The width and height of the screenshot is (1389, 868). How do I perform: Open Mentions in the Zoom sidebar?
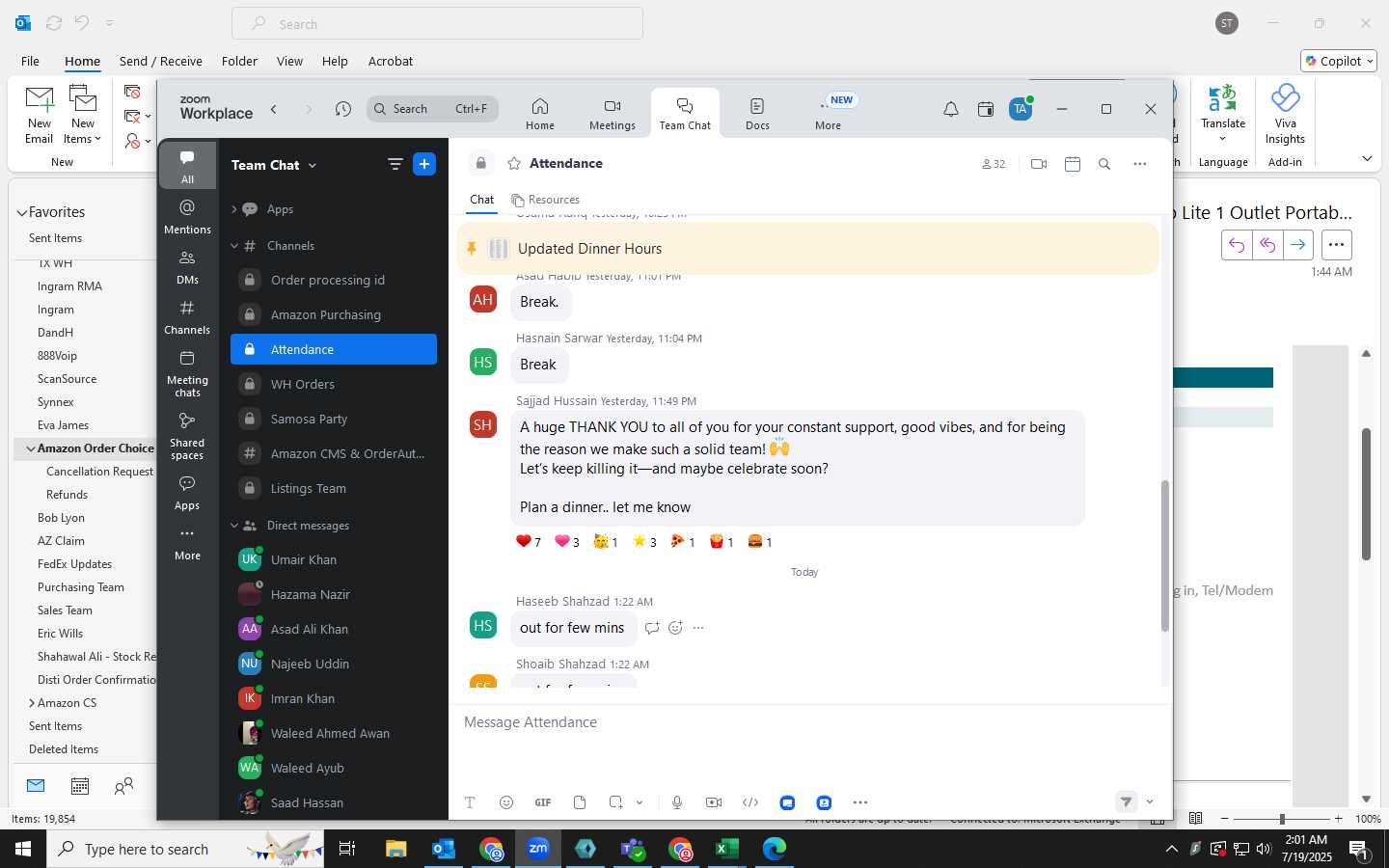click(x=187, y=216)
